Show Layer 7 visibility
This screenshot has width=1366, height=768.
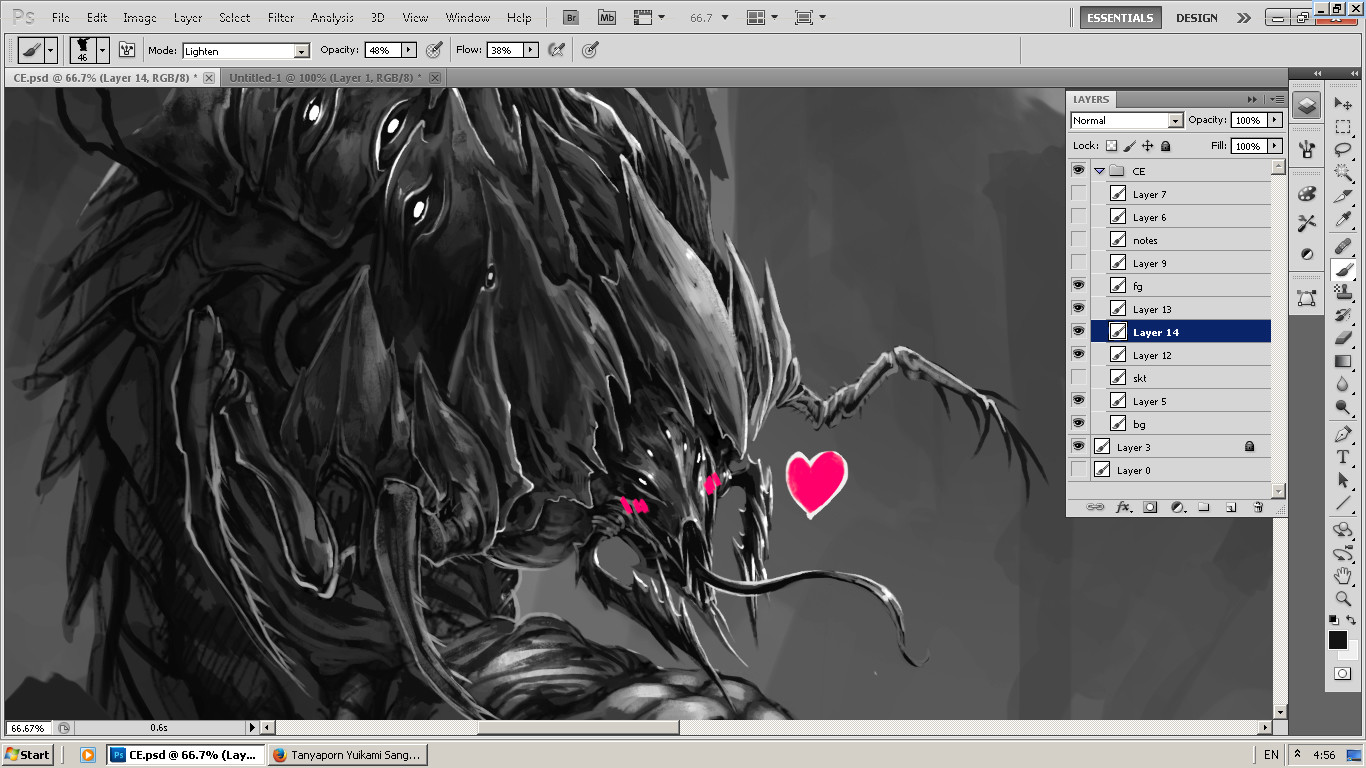[1078, 194]
